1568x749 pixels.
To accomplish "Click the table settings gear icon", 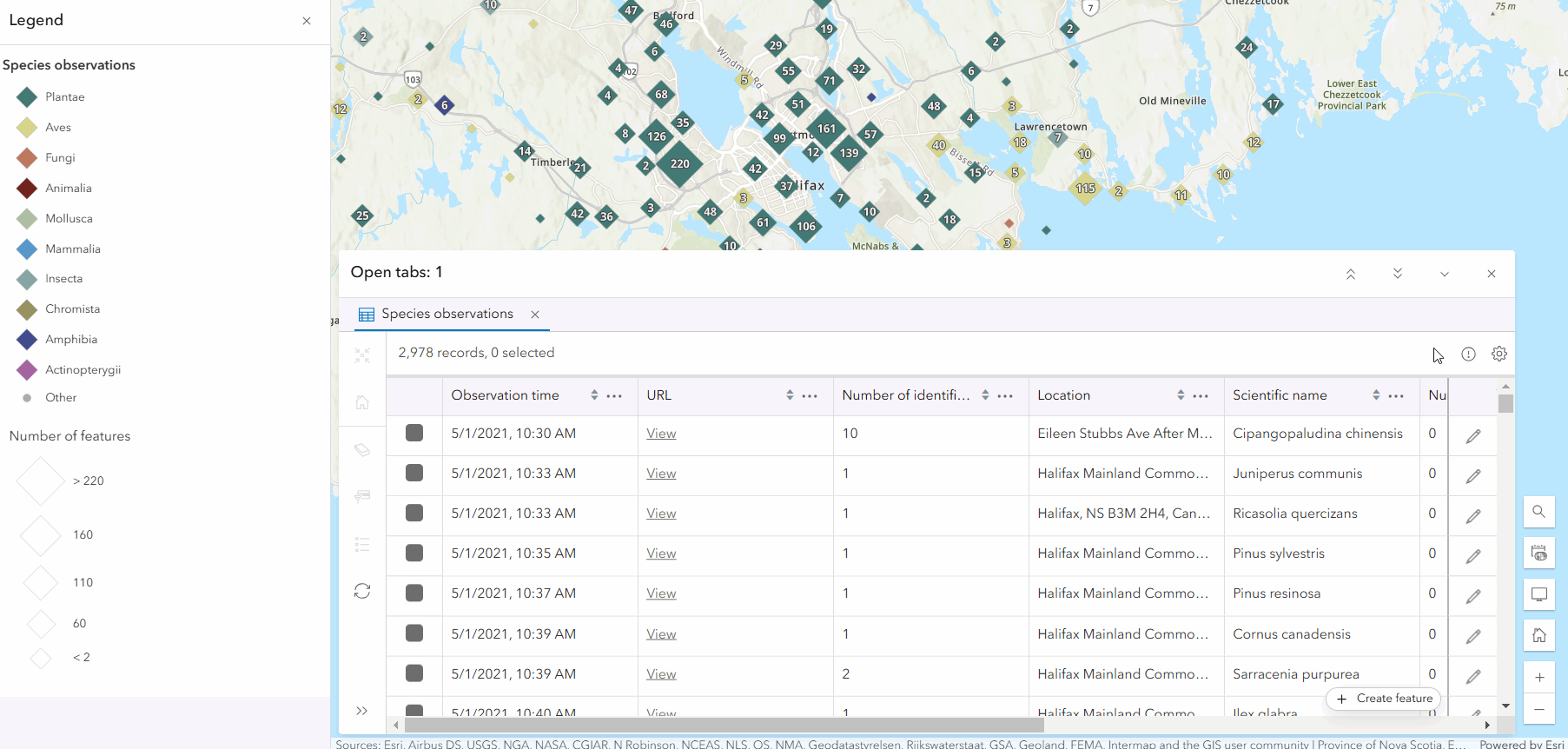I will point(1499,354).
